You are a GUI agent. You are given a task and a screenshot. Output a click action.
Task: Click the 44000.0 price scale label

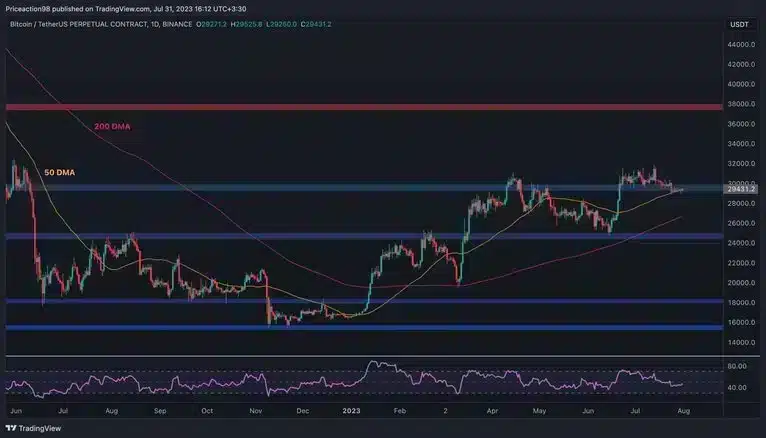pyautogui.click(x=741, y=45)
